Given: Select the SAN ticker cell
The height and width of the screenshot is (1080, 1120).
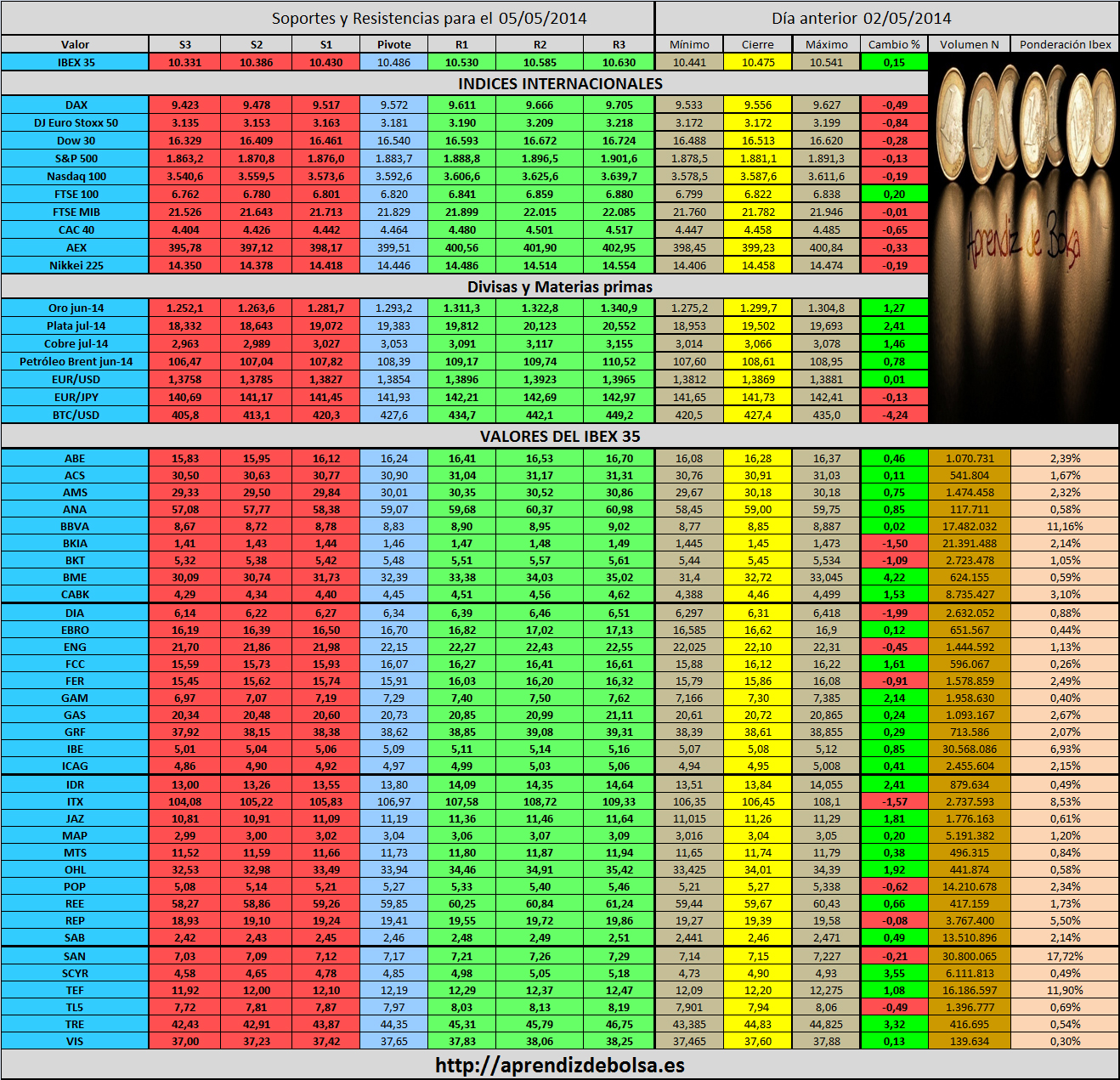Looking at the screenshot, I should coord(75,956).
